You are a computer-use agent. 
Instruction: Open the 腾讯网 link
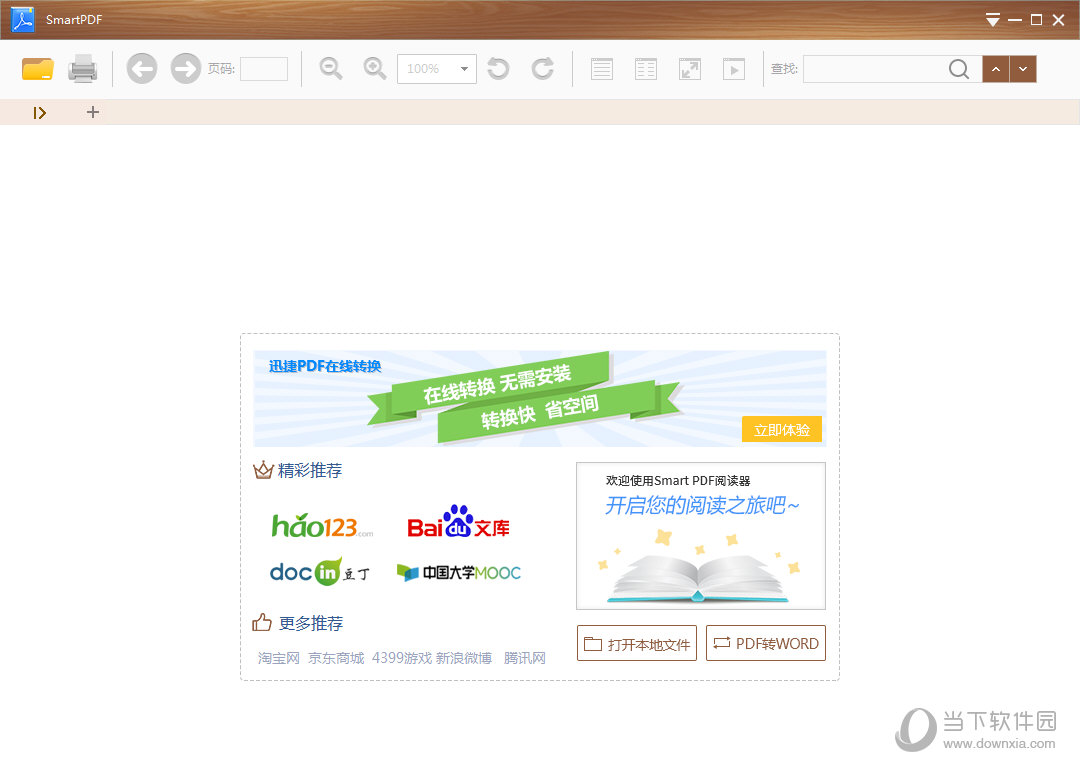(524, 658)
